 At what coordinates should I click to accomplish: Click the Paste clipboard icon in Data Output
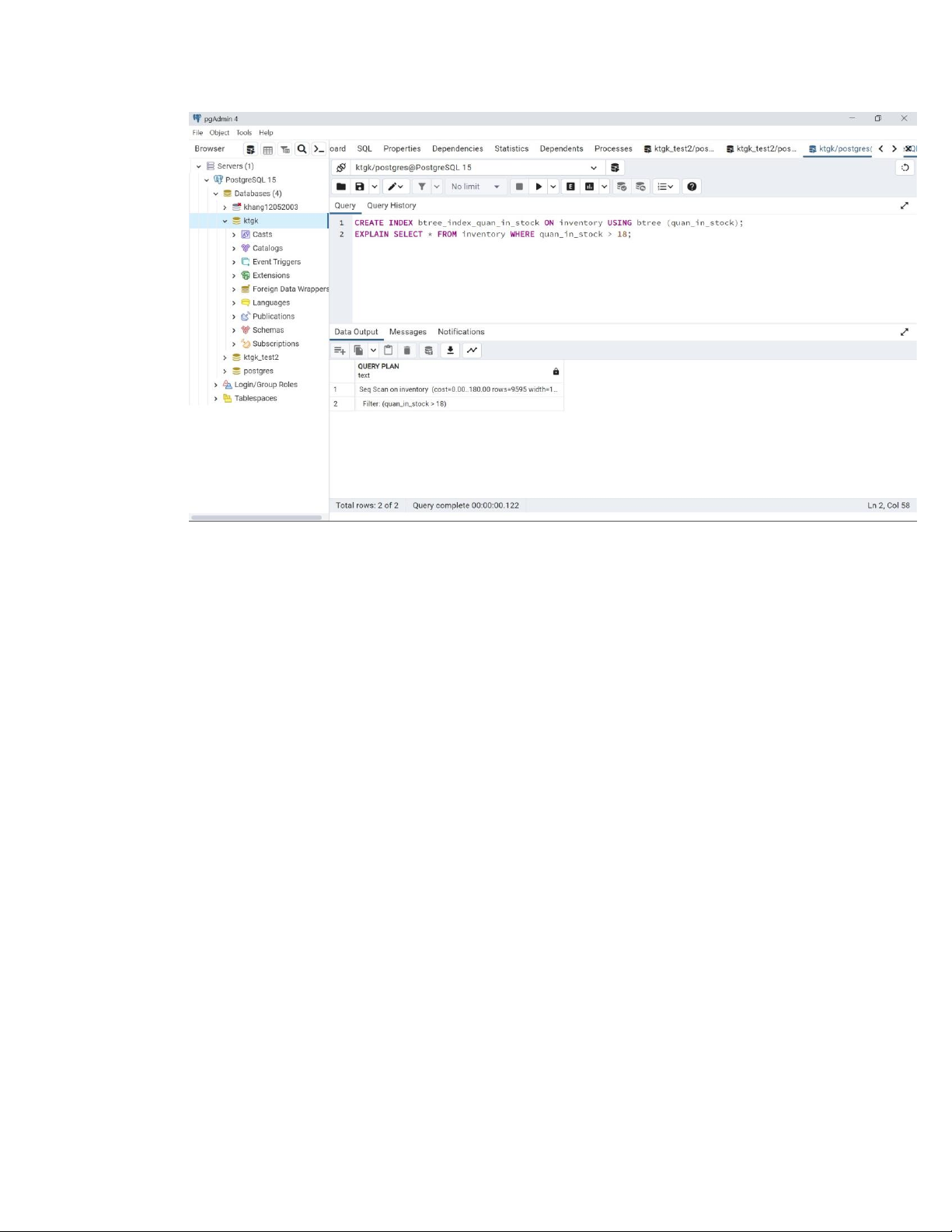(x=389, y=351)
